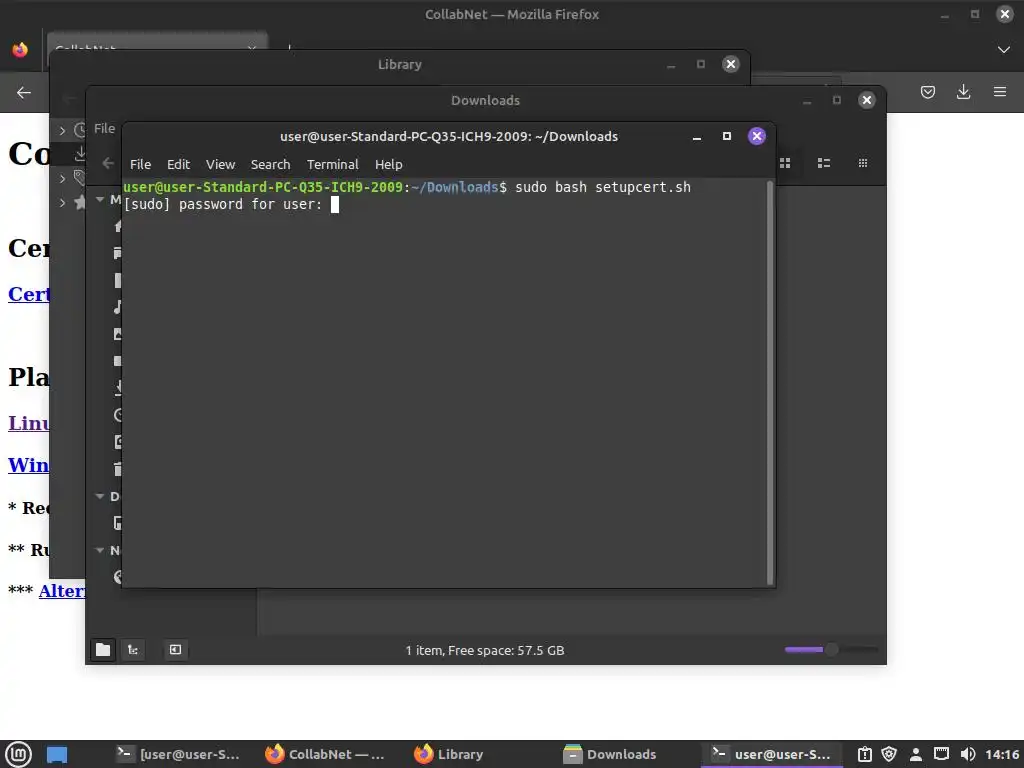Image resolution: width=1024 pixels, height=768 pixels.
Task: Collapse Network section in Downloads sidebar
Action: click(100, 550)
